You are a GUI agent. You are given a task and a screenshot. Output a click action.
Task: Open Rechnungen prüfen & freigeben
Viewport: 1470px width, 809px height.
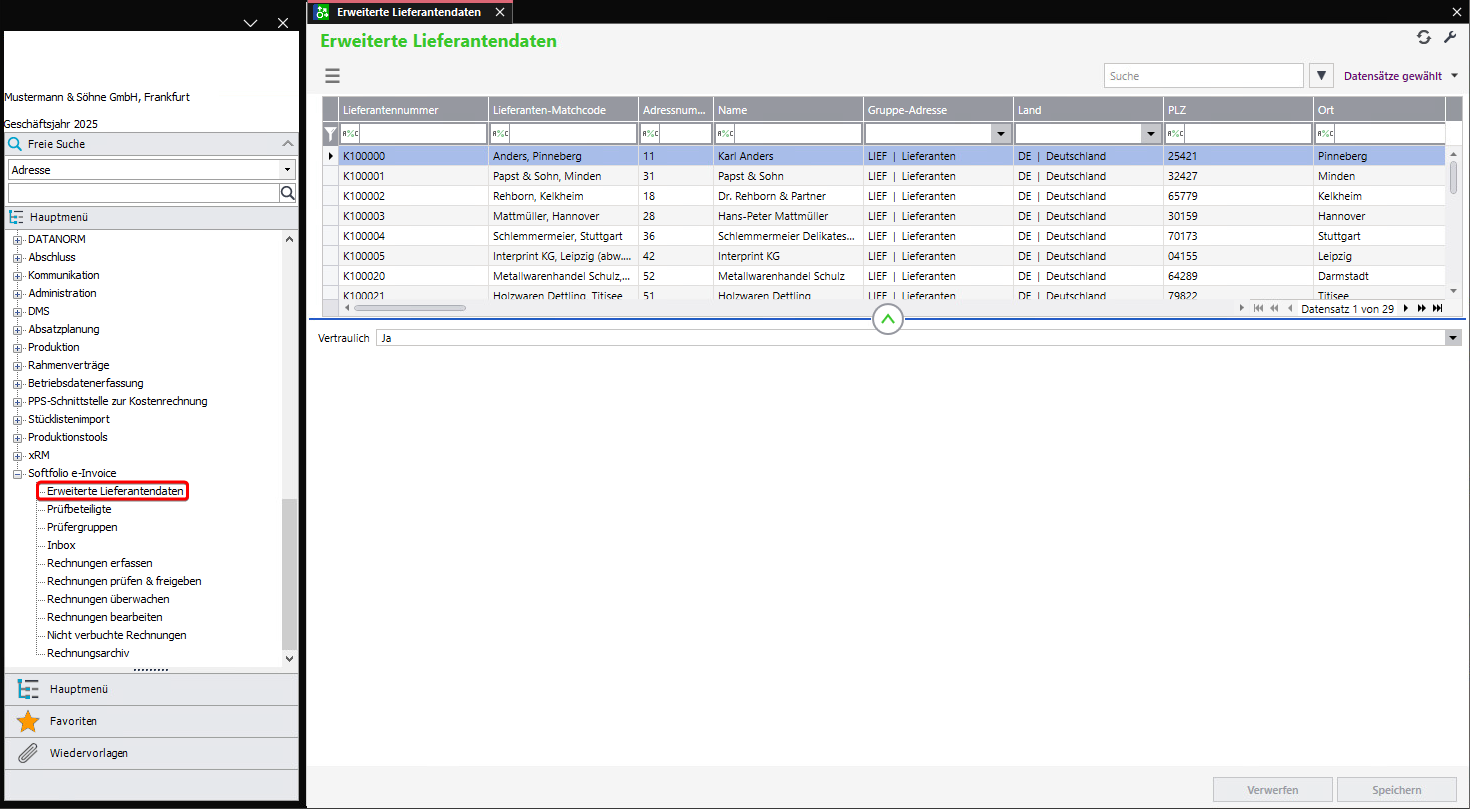tap(124, 581)
